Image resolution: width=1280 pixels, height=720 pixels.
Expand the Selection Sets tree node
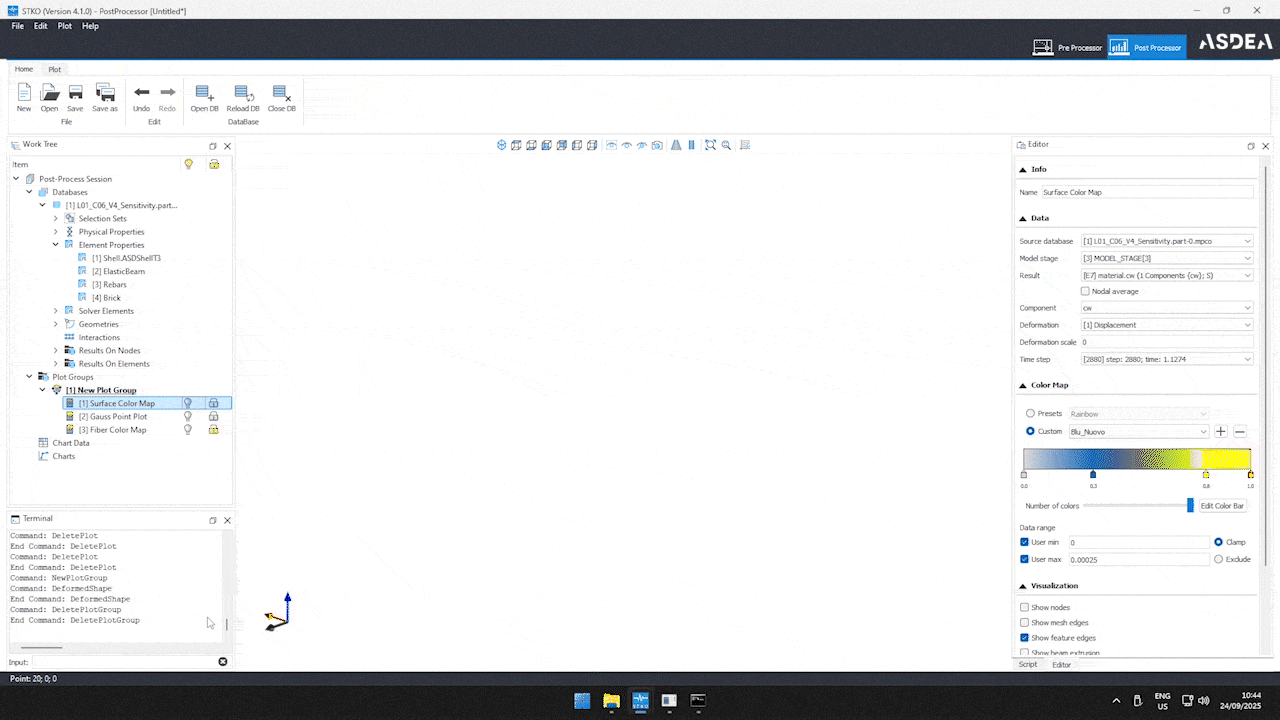(56, 218)
